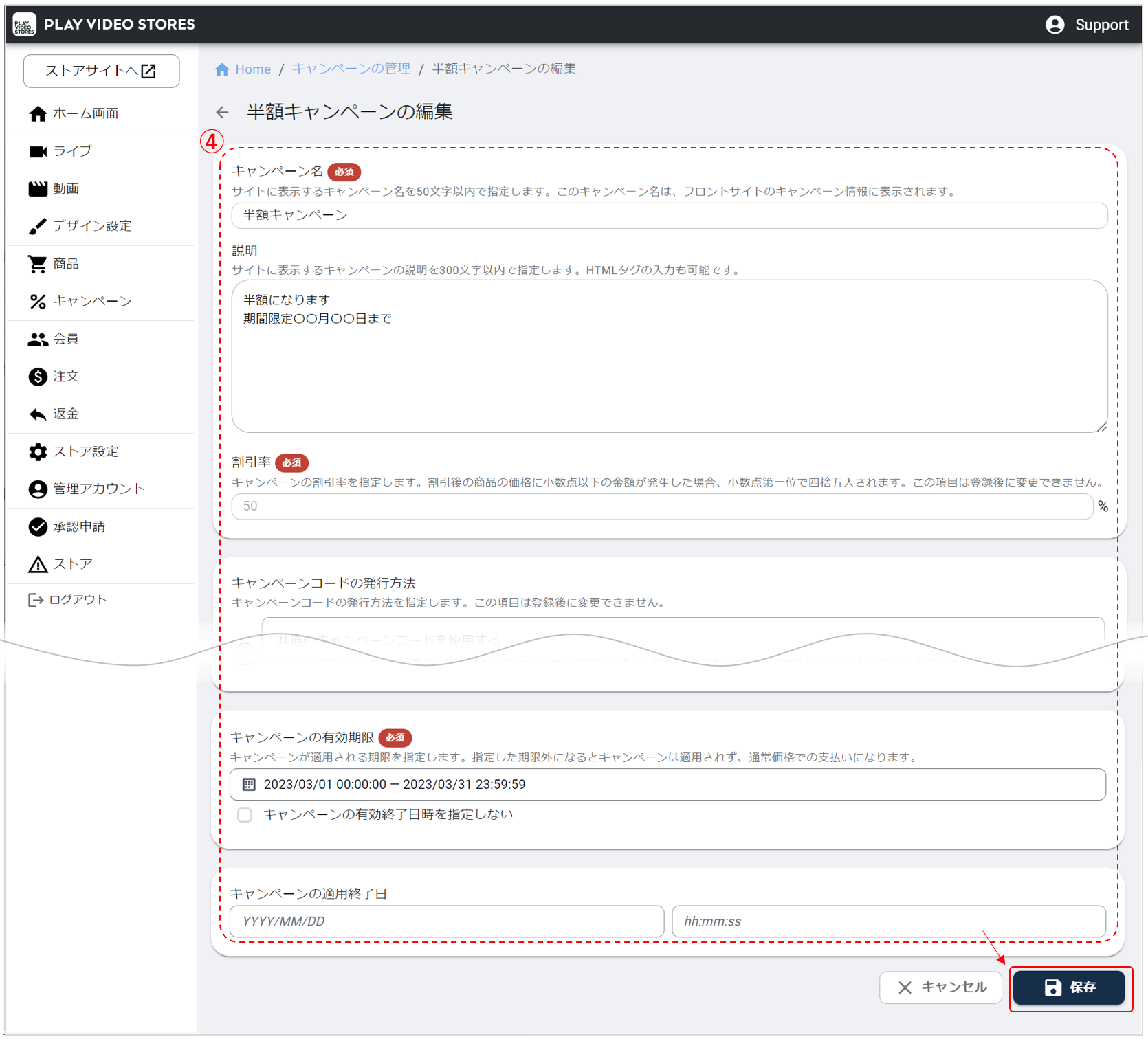Open 注文 via the dollar icon

[x=38, y=377]
